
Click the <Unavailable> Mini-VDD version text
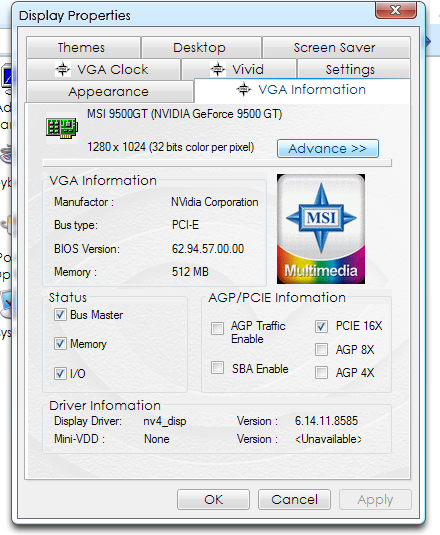pos(328,439)
